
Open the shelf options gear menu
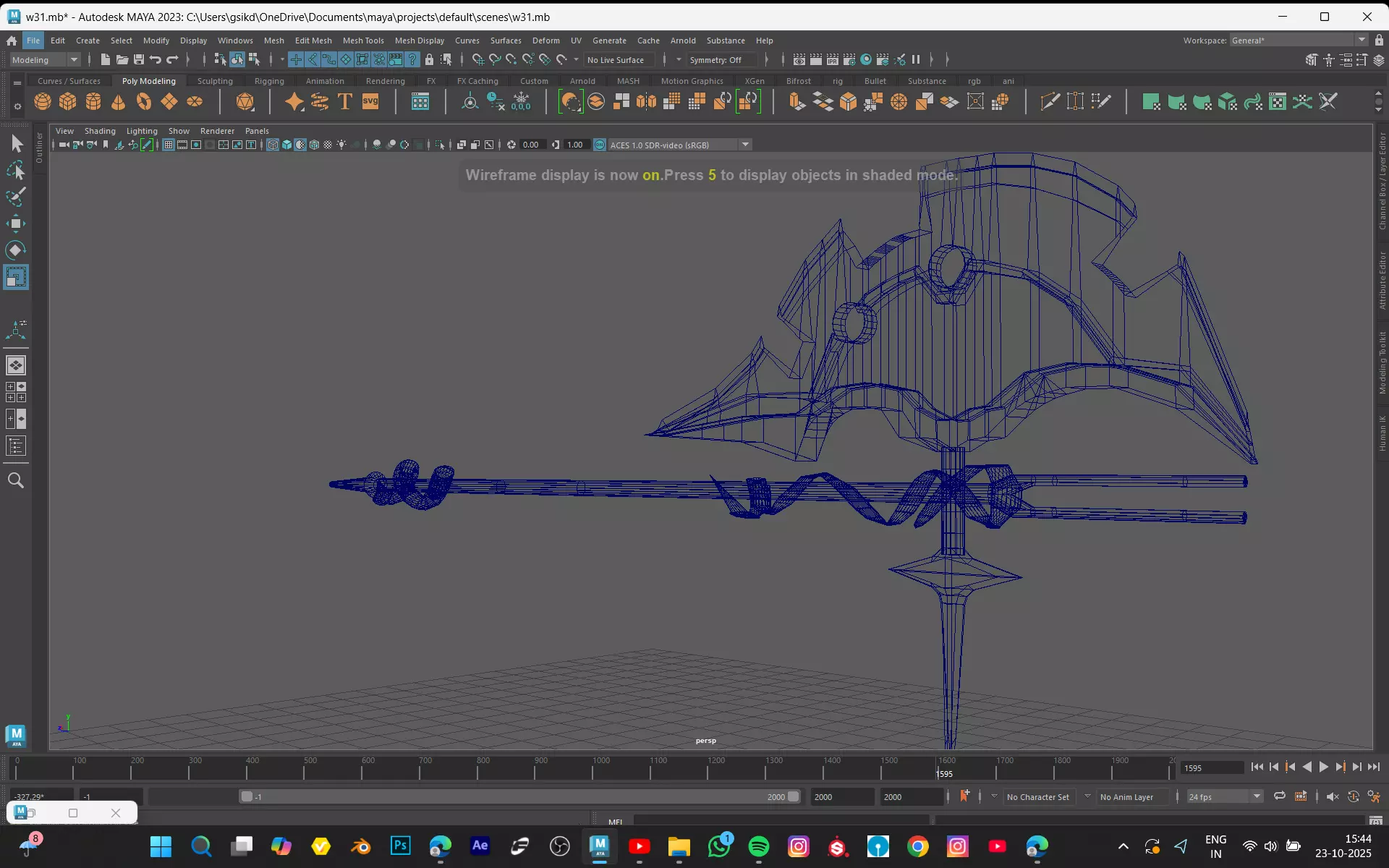coord(17,107)
